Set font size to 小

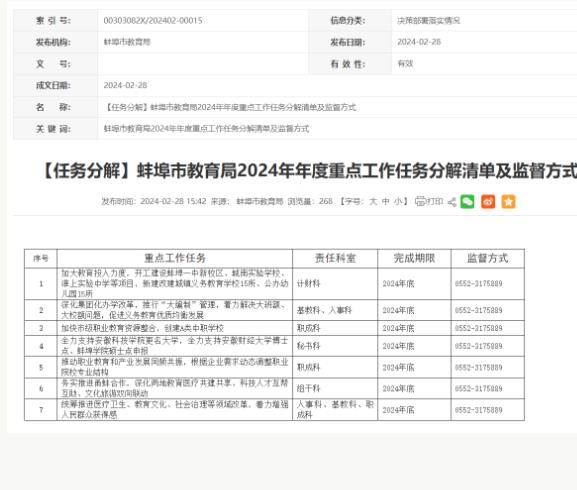pyautogui.click(x=398, y=202)
